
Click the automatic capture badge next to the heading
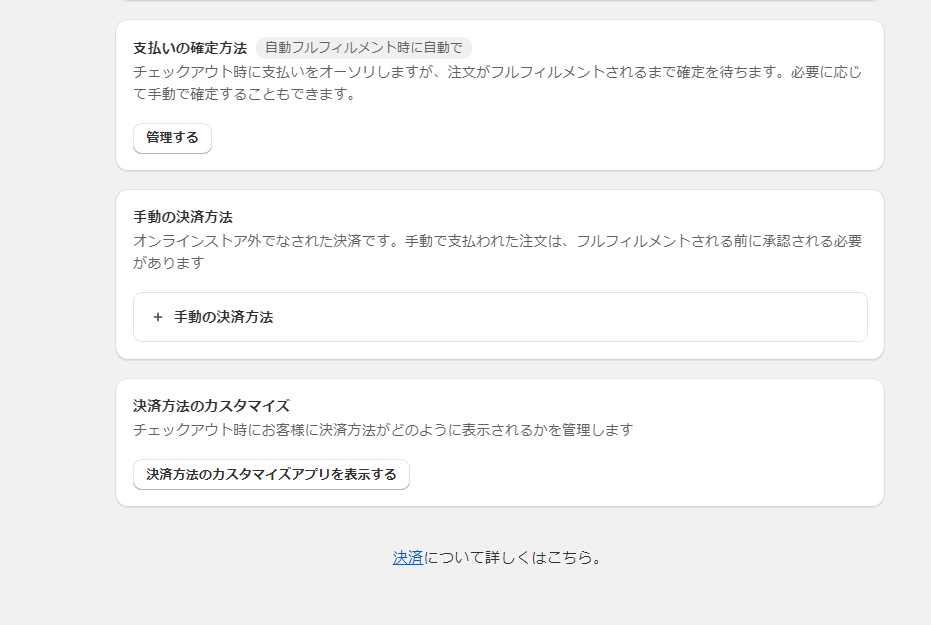366,46
